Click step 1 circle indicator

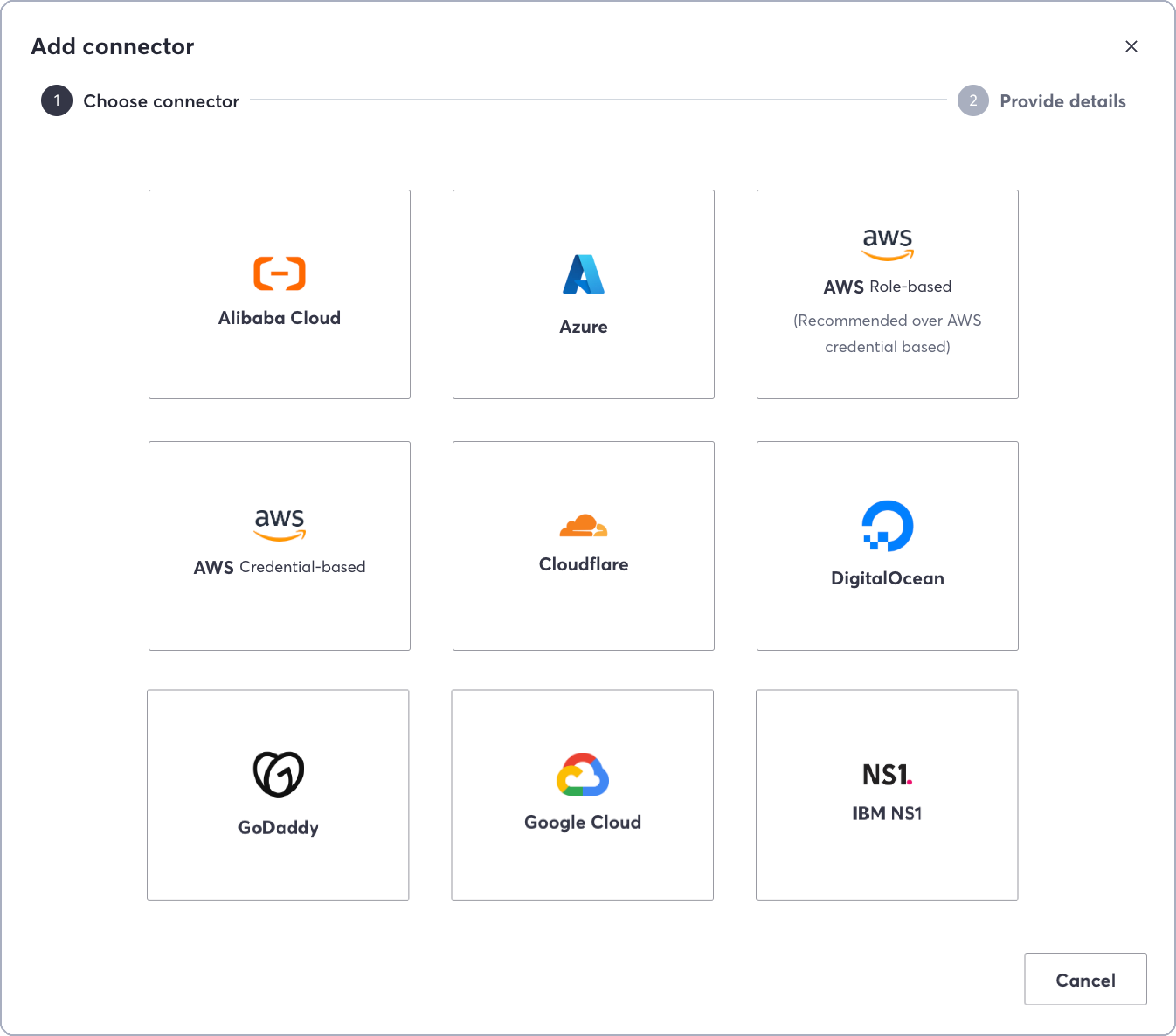(x=56, y=100)
